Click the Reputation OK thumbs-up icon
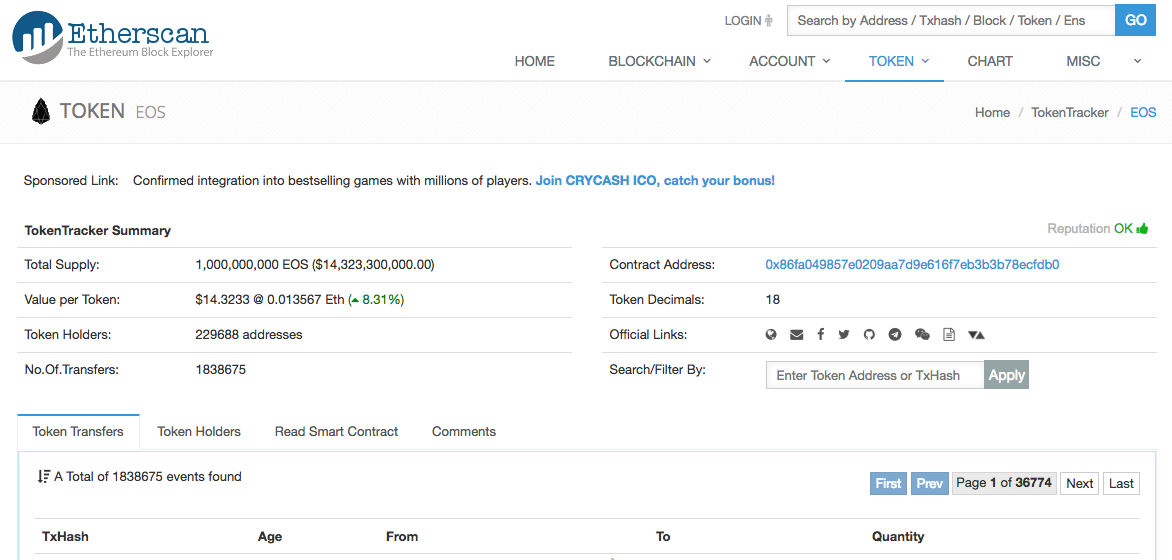 (x=1141, y=229)
